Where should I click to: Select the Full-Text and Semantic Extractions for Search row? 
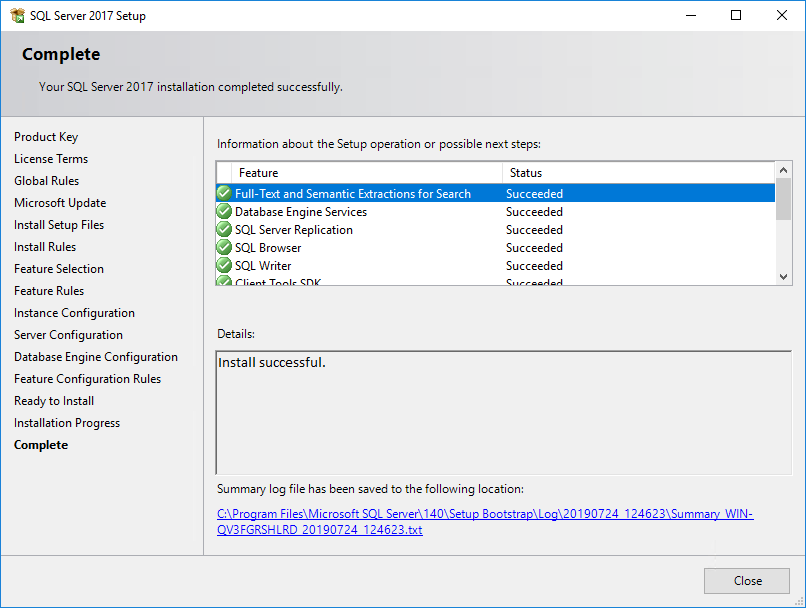coord(496,193)
